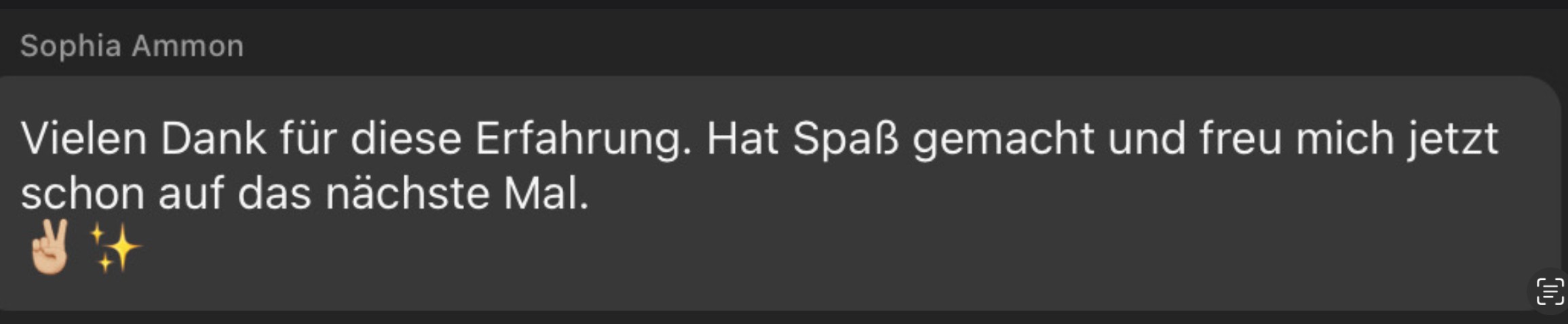Click the word 'mich' in the message
1568x324 pixels.
(1344, 139)
